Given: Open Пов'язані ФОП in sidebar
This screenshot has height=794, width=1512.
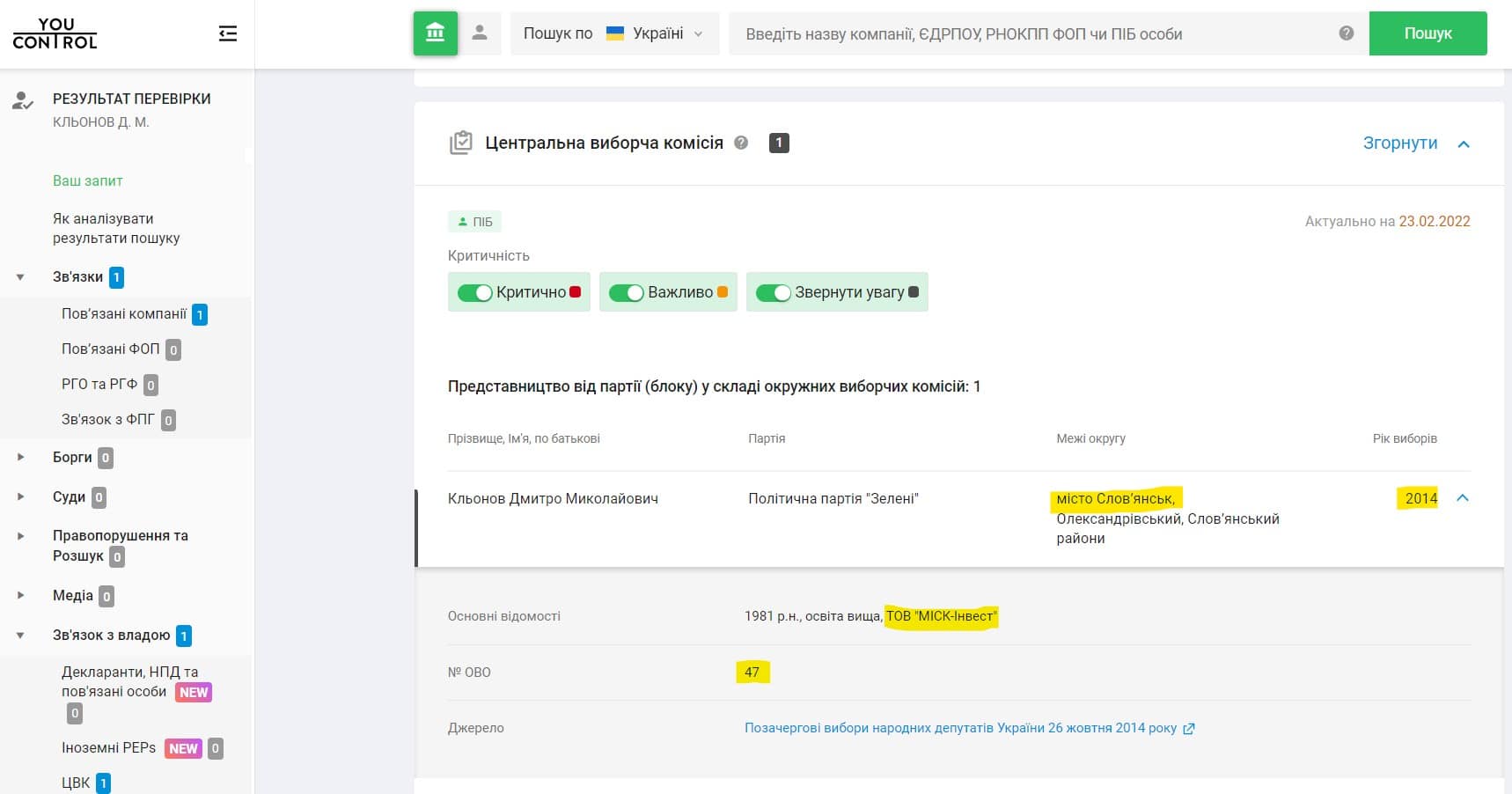Looking at the screenshot, I should click(x=111, y=349).
